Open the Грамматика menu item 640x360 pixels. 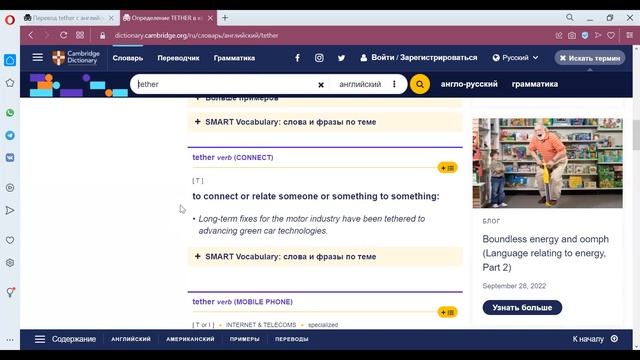coord(234,58)
